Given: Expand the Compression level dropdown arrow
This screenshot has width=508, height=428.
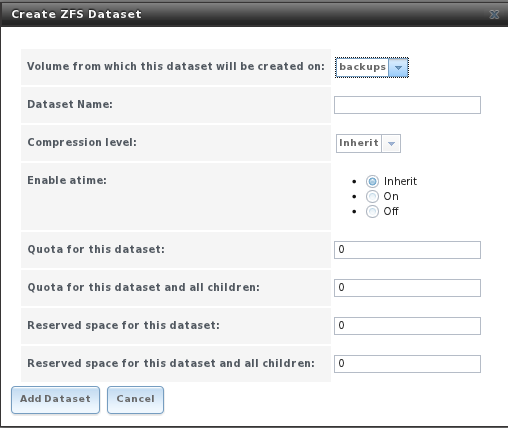Looking at the screenshot, I should 391,144.
